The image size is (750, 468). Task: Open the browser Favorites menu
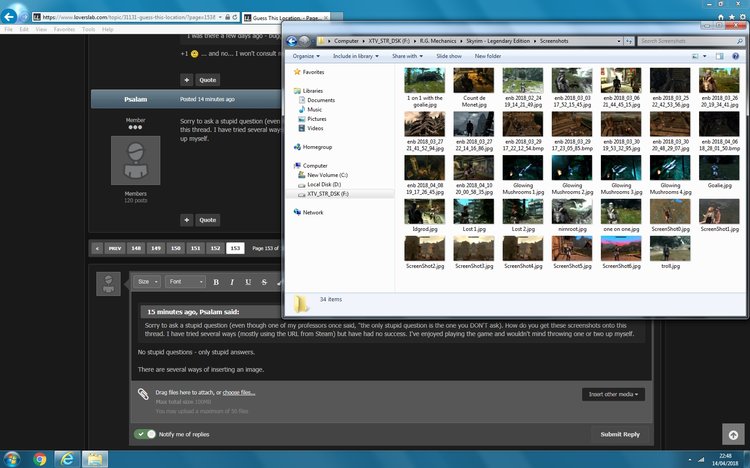click(x=64, y=30)
